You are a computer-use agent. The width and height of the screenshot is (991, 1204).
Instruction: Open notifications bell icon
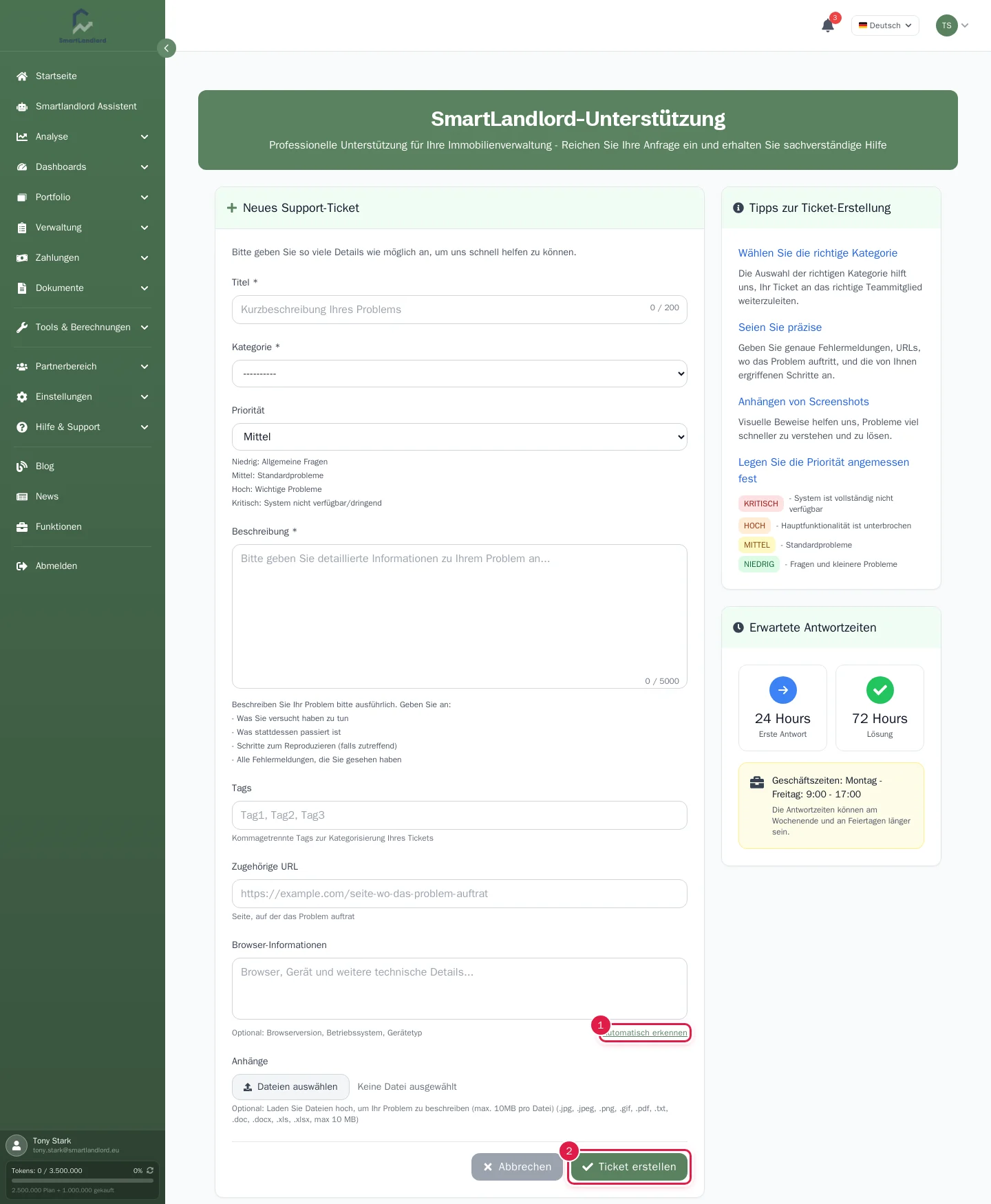[x=828, y=25]
